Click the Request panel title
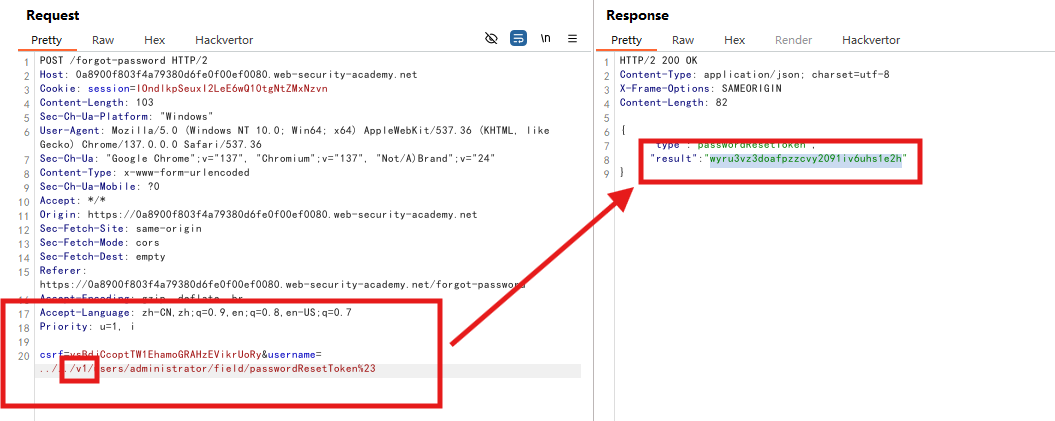Screen dimensions: 1055x421 [52, 15]
